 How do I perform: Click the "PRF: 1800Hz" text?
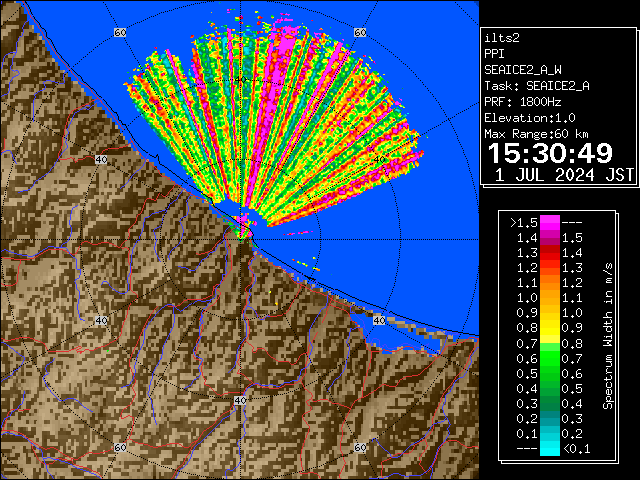[x=522, y=102]
